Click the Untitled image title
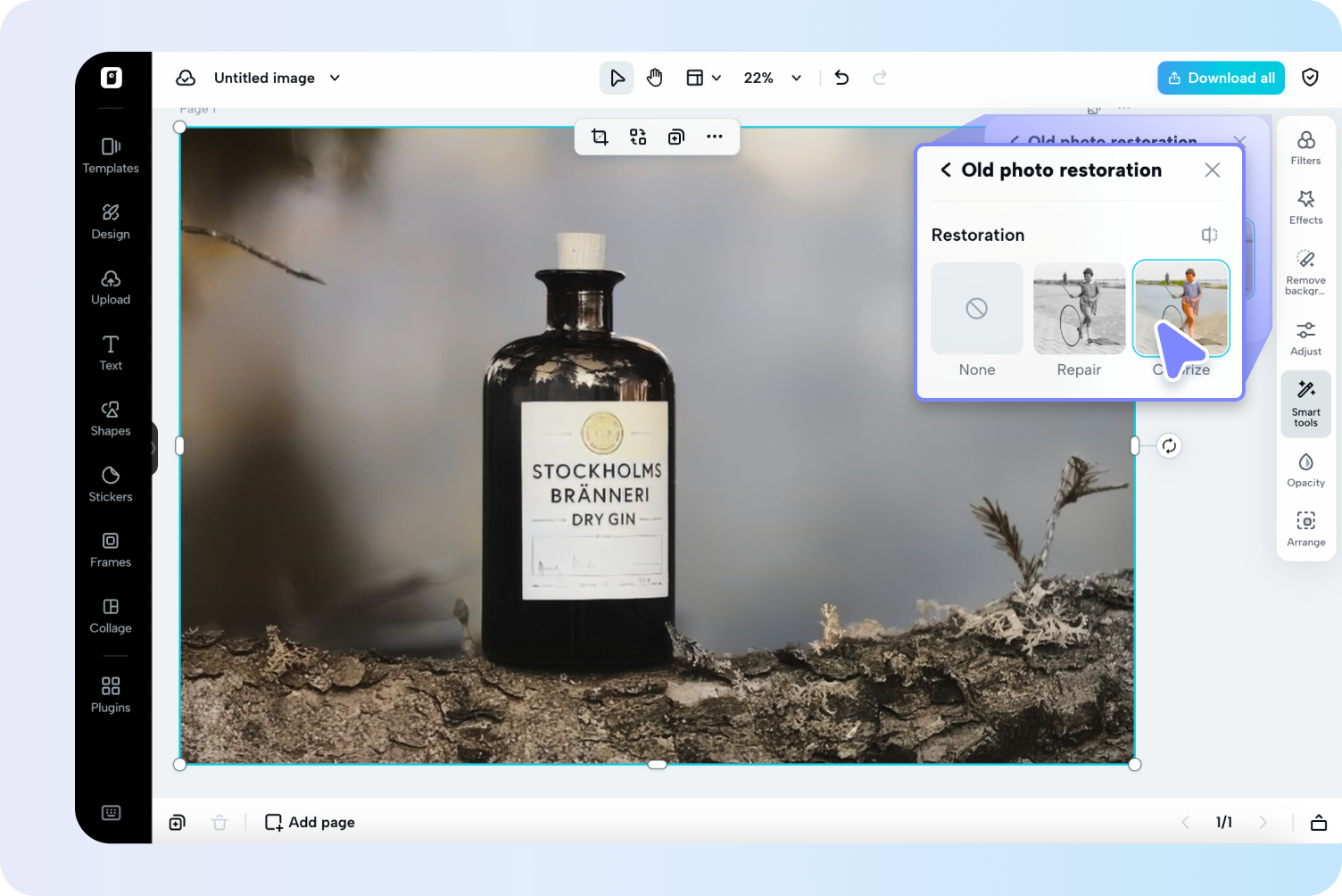The height and width of the screenshot is (896, 1342). pyautogui.click(x=264, y=78)
